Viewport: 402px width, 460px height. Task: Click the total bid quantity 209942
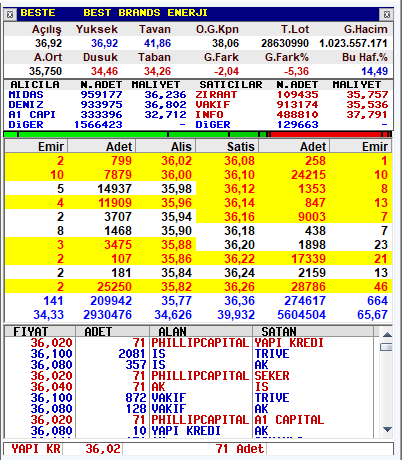coord(111,301)
